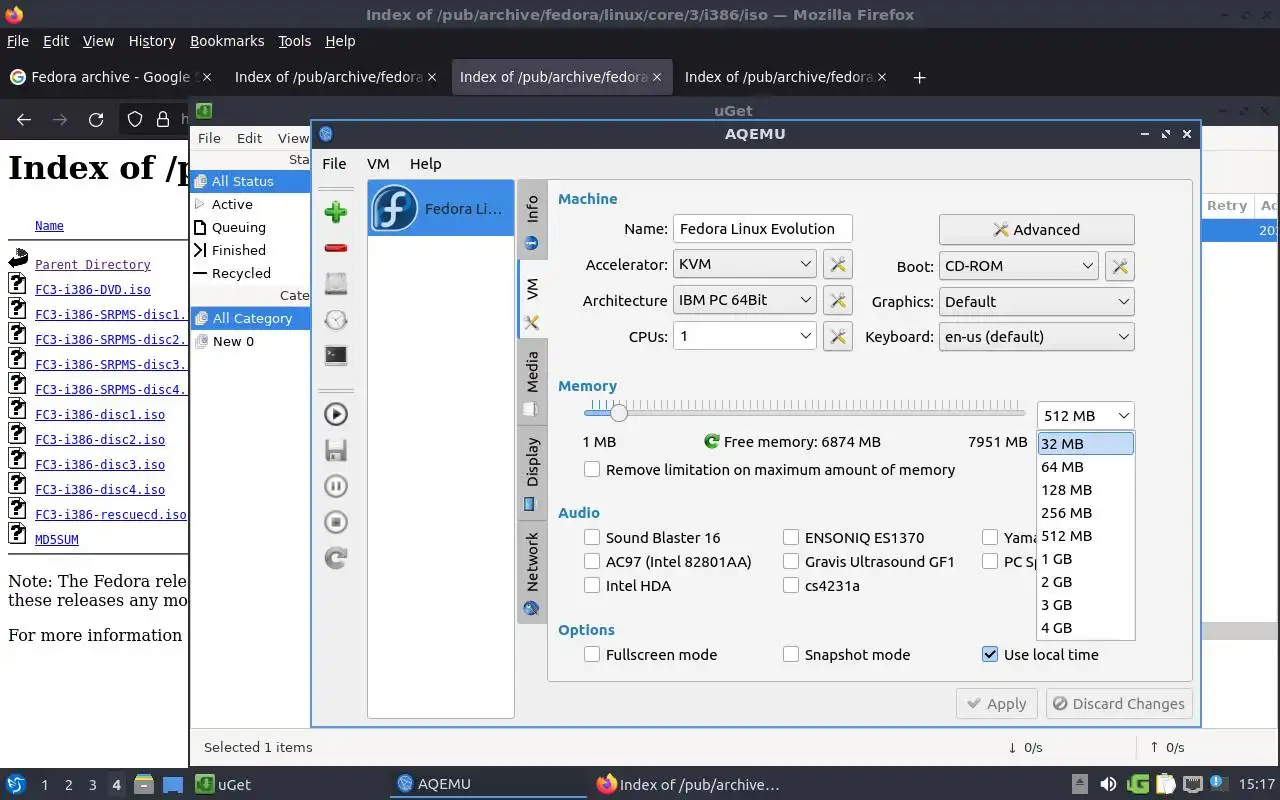1280x800 pixels.
Task: Click the volume icon in system tray
Action: pyautogui.click(x=1108, y=784)
